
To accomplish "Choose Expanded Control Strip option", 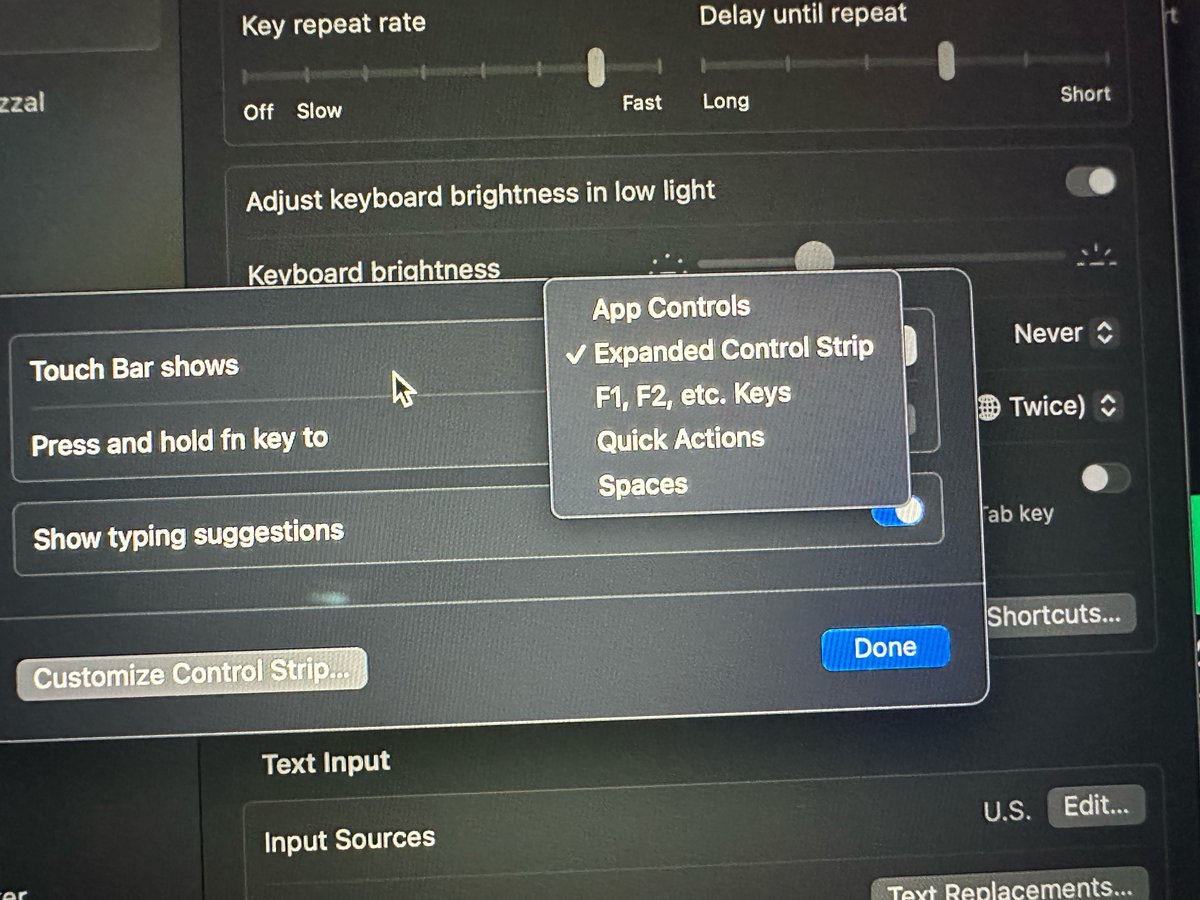I will click(734, 350).
